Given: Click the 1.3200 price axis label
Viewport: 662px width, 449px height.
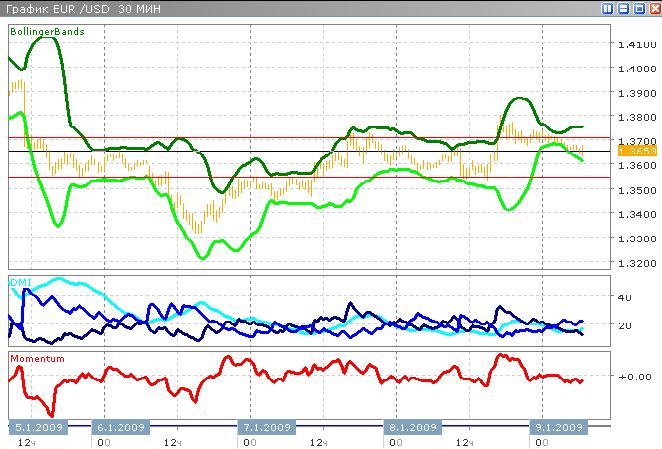Looking at the screenshot, I should click(x=636, y=263).
